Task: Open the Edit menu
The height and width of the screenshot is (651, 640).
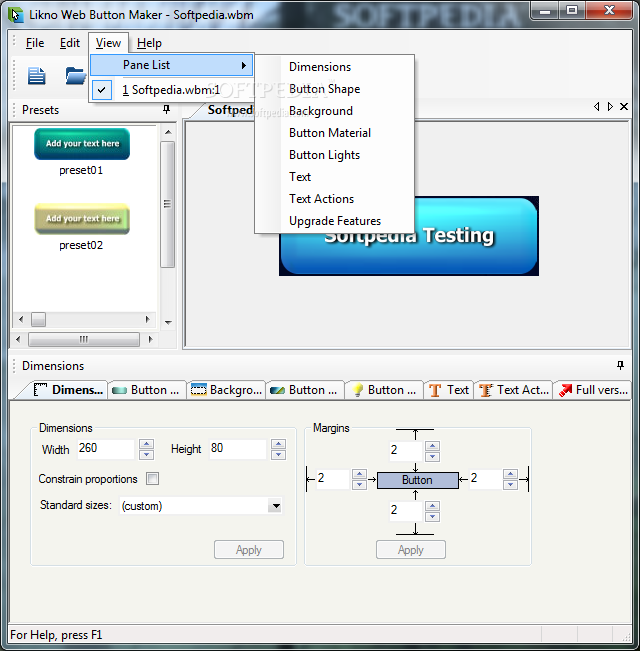Action: pos(69,43)
